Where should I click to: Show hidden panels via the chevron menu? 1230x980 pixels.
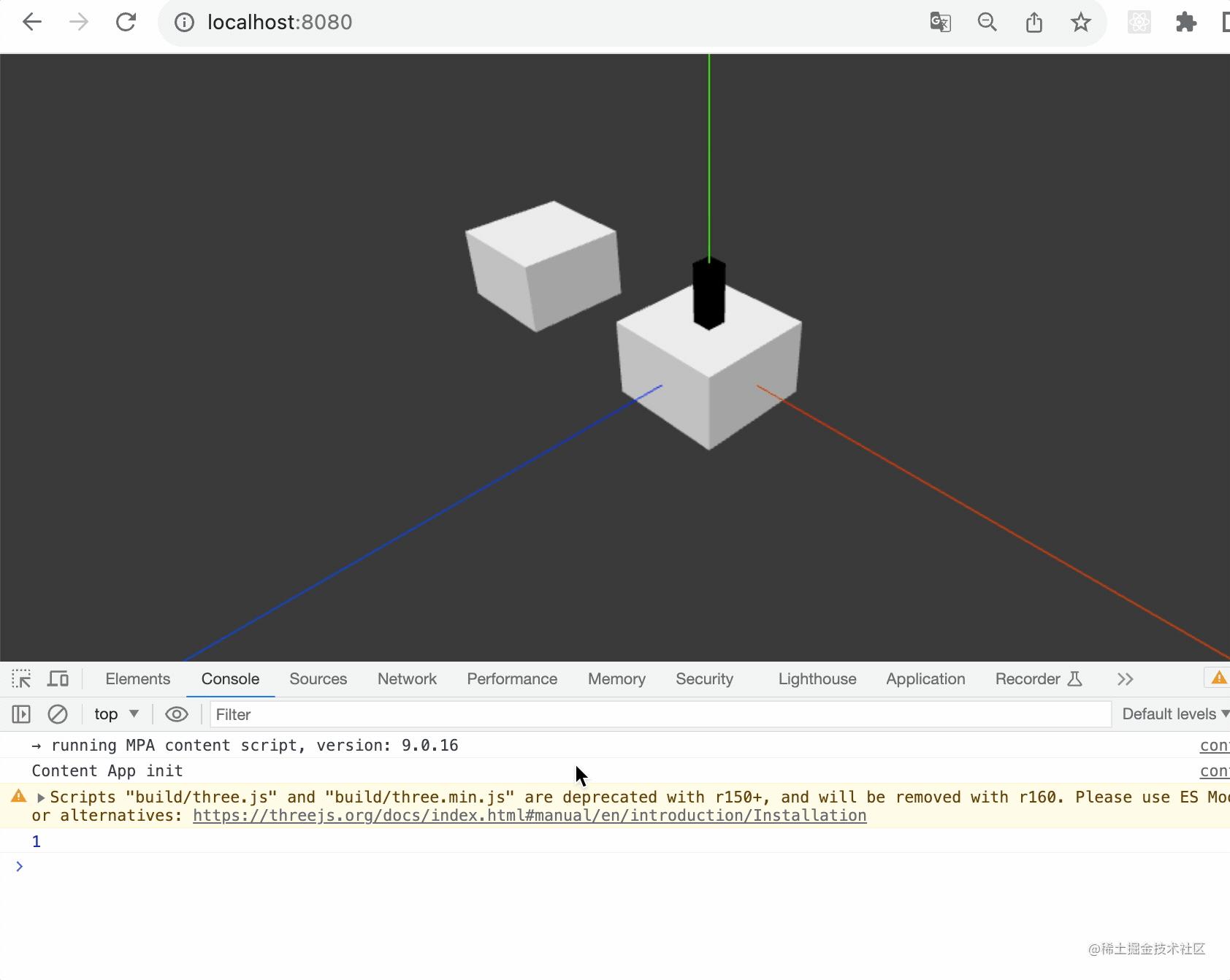1125,678
